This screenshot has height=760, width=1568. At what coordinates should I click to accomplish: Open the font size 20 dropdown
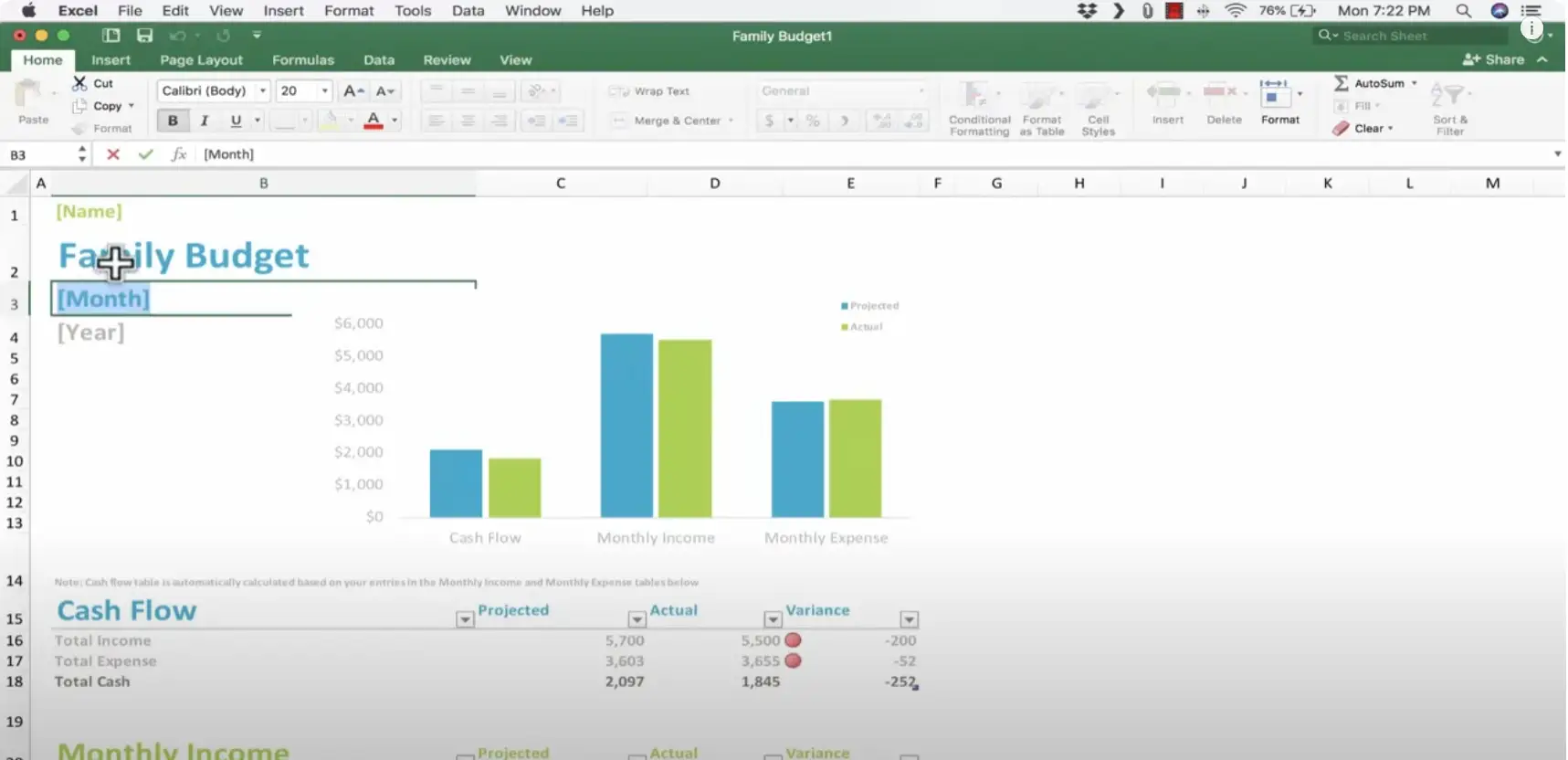pyautogui.click(x=324, y=91)
